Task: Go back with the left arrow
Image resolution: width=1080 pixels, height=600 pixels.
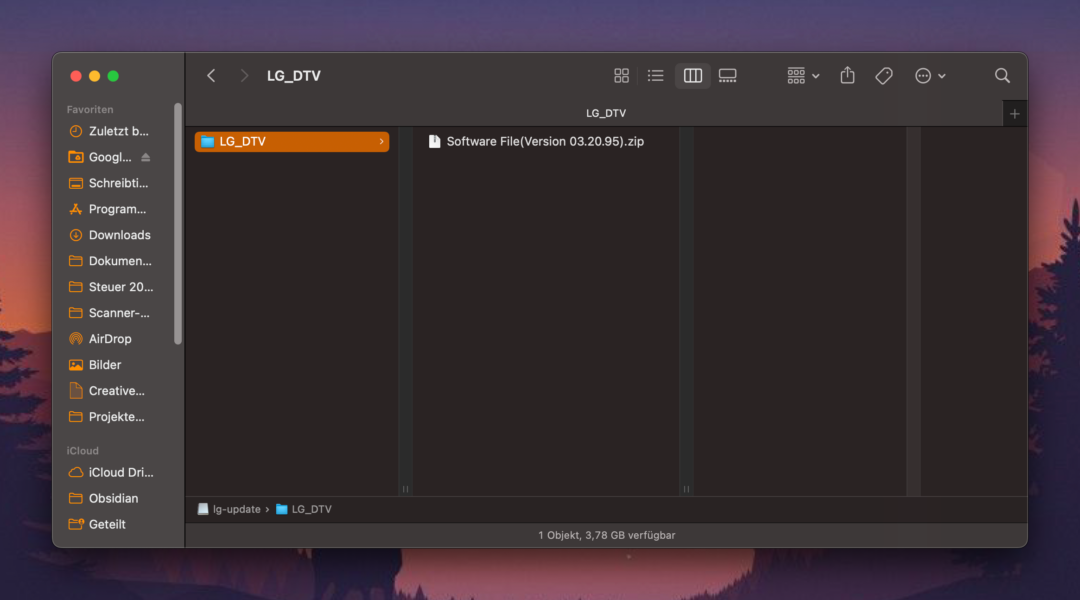Action: tap(211, 76)
